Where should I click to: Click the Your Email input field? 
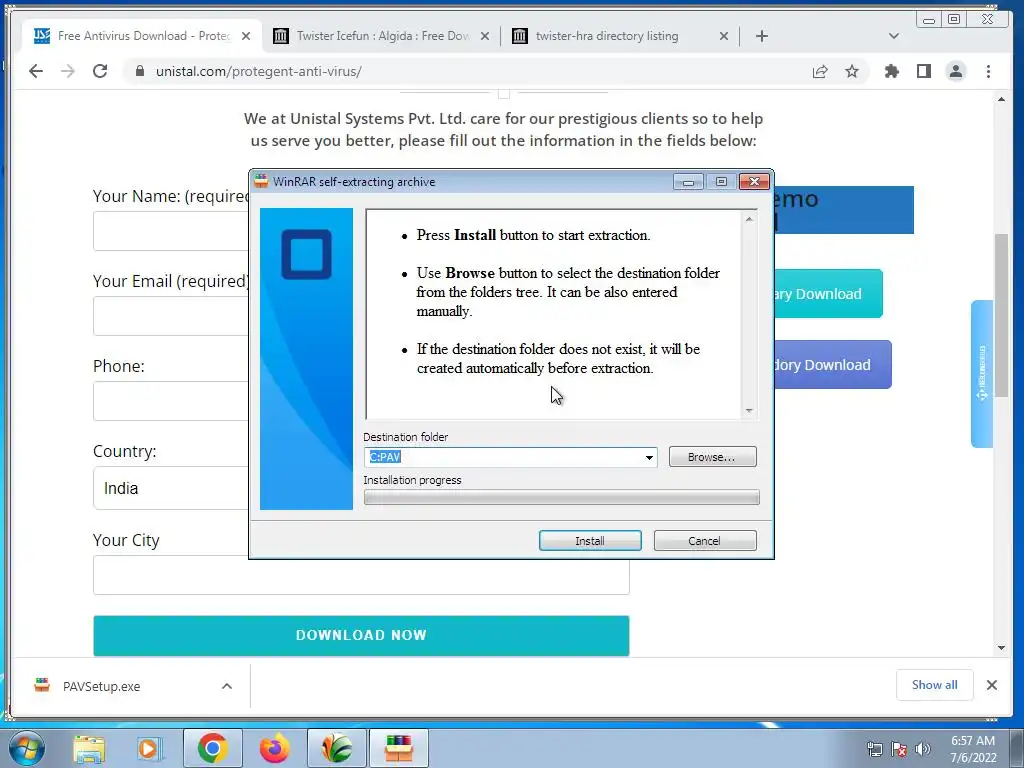point(171,316)
